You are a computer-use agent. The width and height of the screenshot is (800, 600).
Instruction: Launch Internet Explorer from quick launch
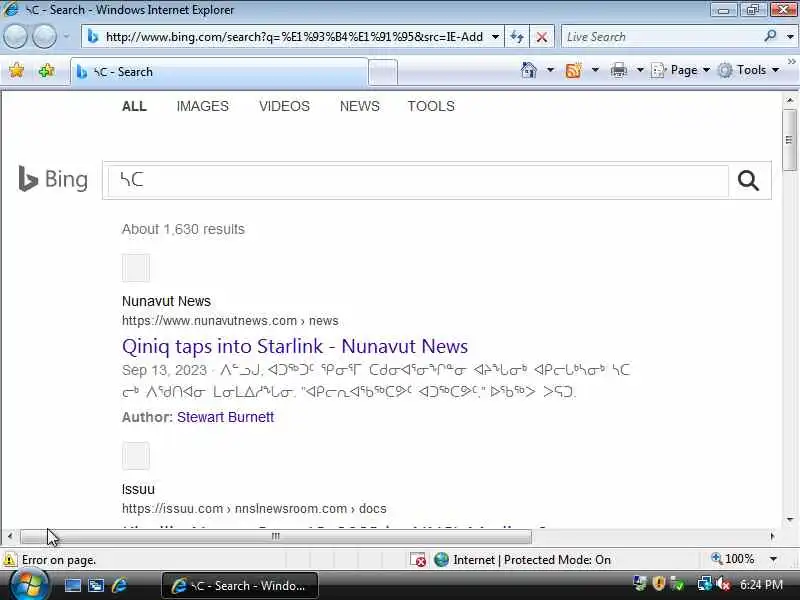pos(119,585)
